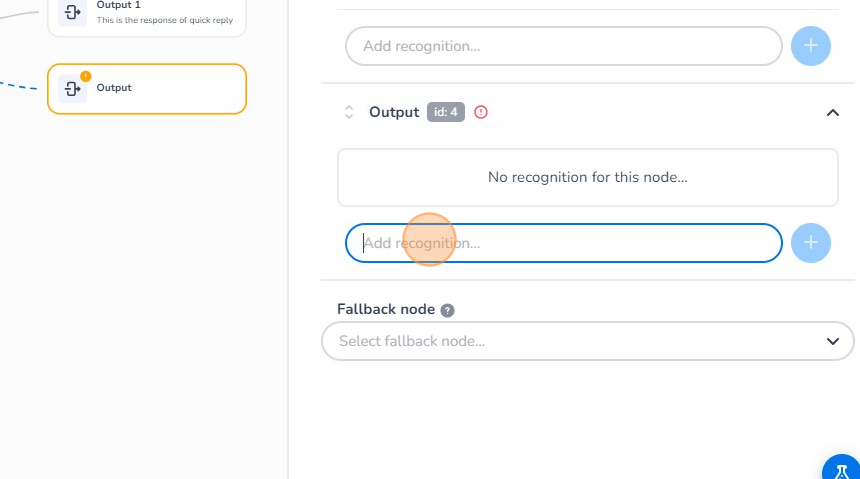Select the orange-outlined Output node label
This screenshot has height=479, width=860.
114,88
